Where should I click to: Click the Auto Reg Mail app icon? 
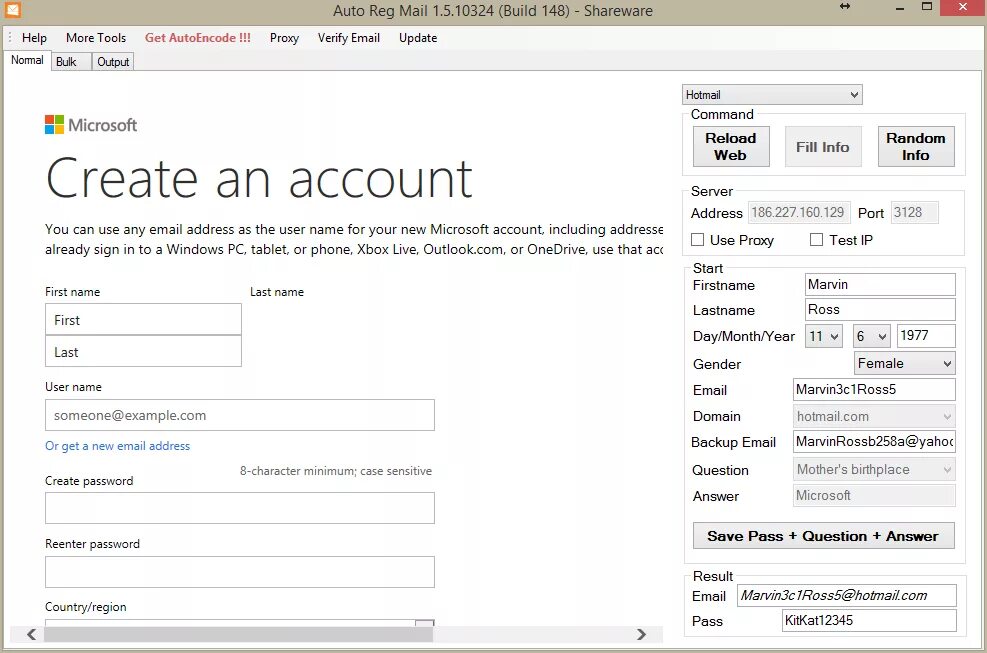pos(13,9)
